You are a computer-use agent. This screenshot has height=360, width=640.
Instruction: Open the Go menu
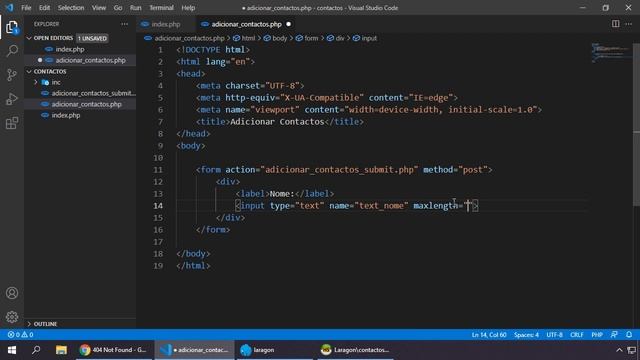[118, 7]
